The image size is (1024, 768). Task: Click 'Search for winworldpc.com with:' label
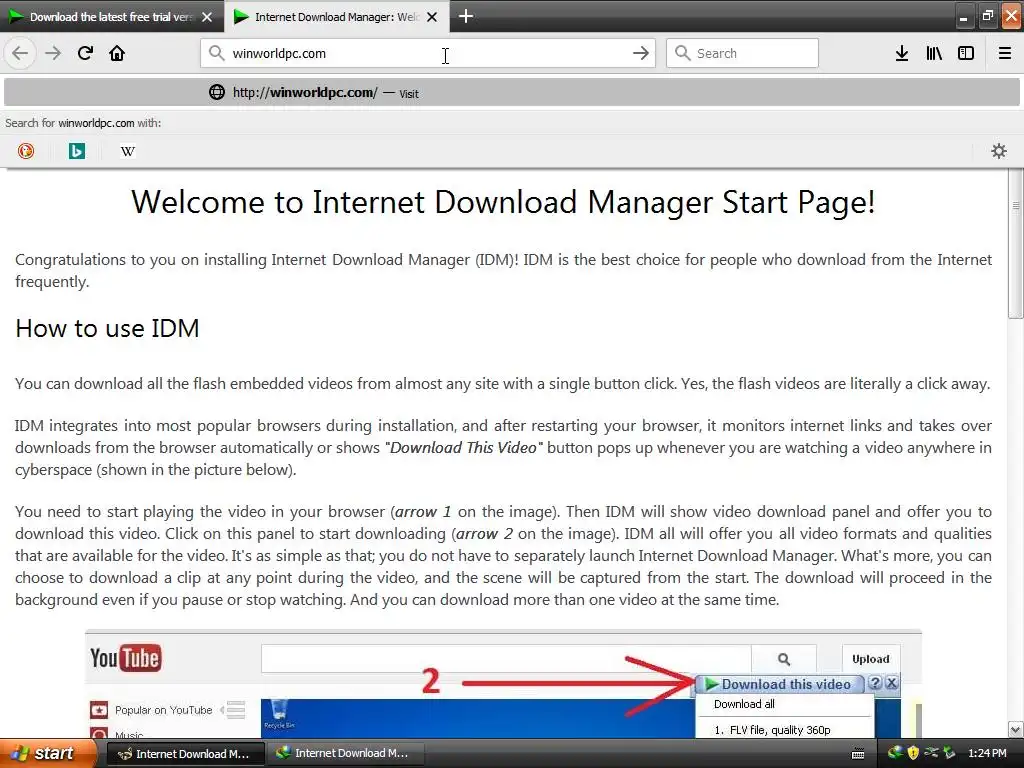(83, 123)
